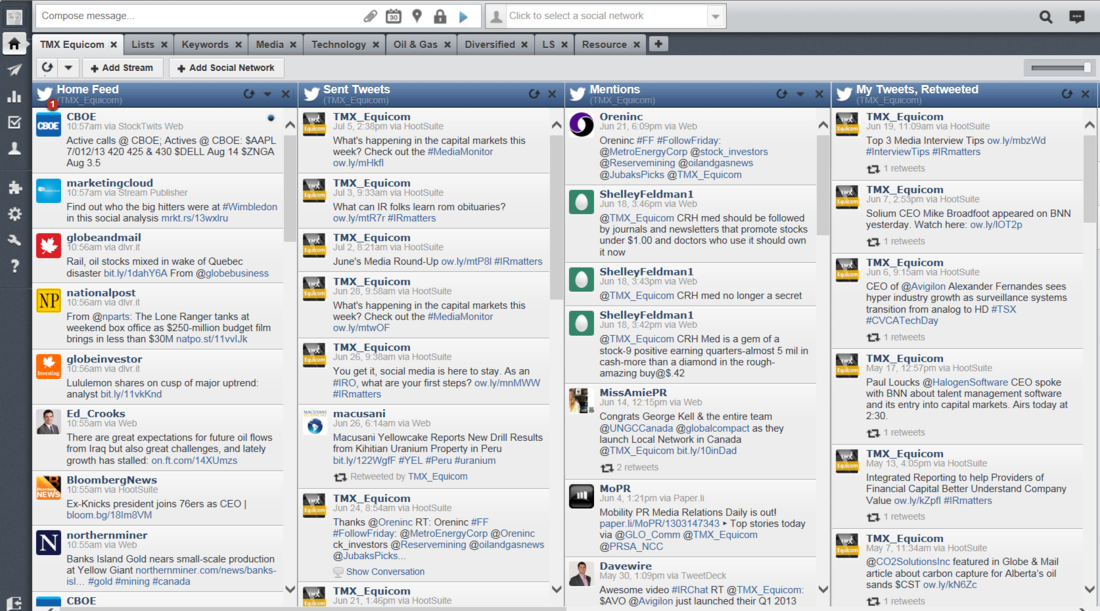
Task: Click scroll down arrow in Sent Tweets
Action: pos(556,589)
